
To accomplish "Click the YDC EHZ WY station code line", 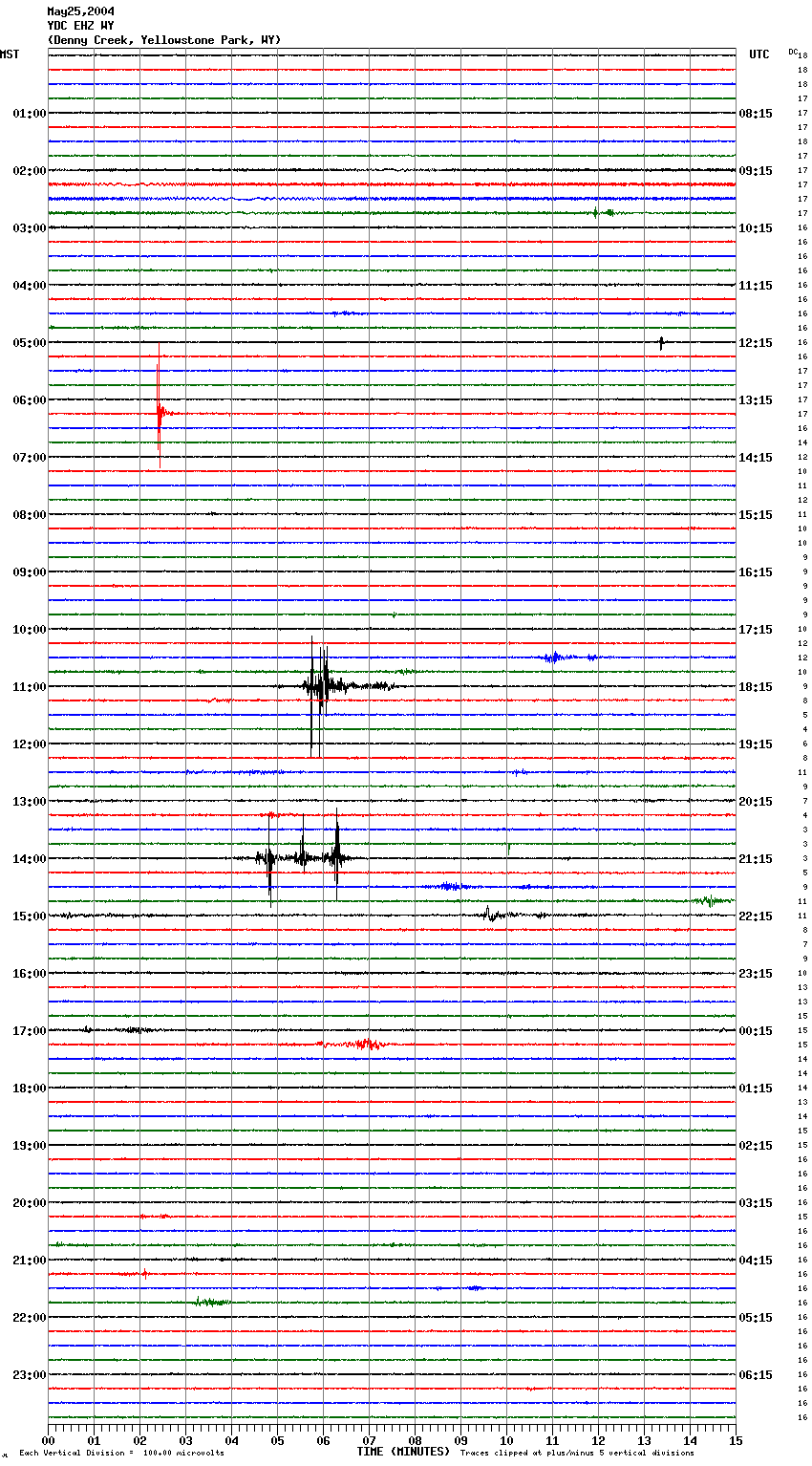I will (80, 26).
